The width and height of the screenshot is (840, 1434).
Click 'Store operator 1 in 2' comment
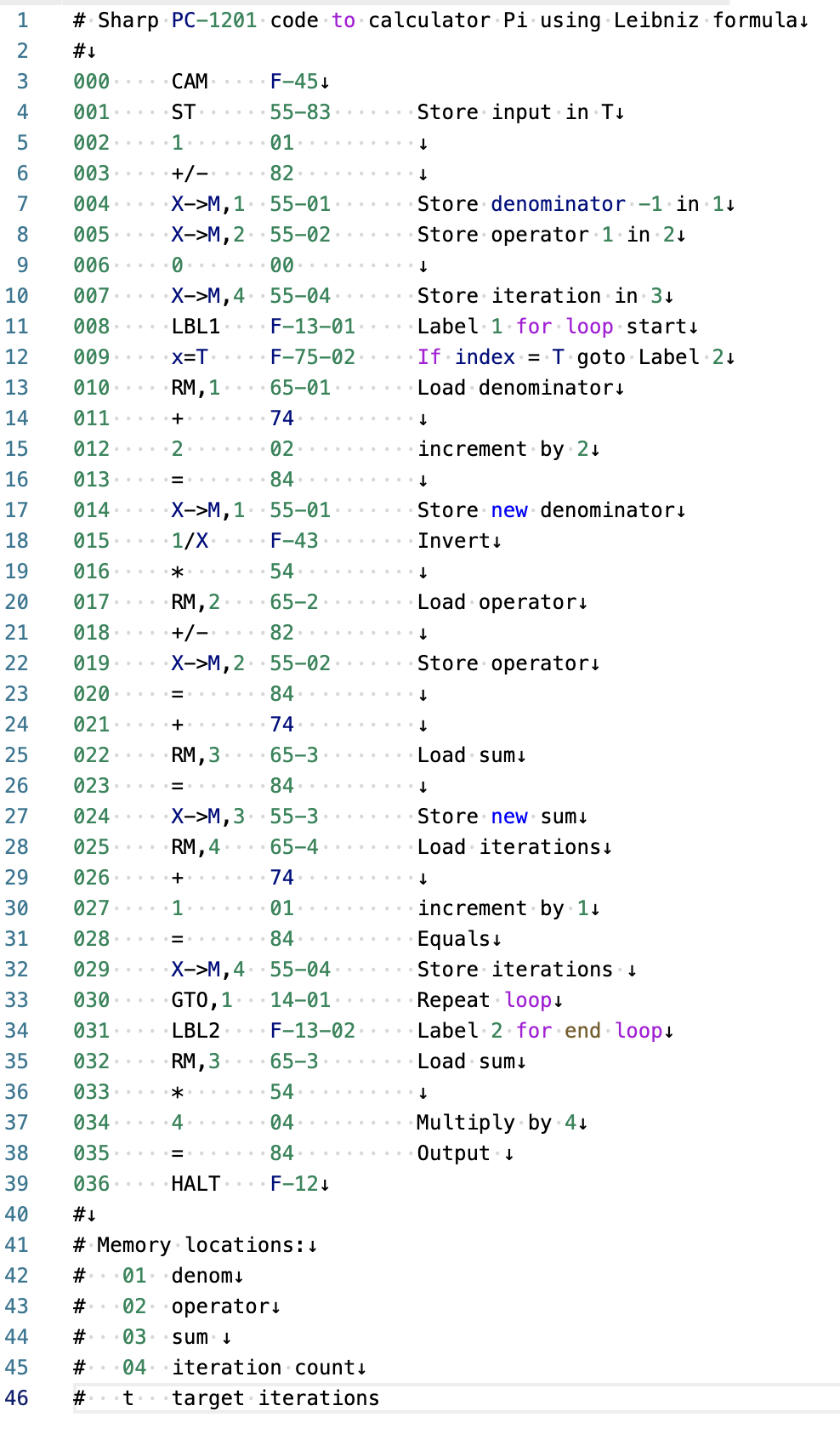546,235
